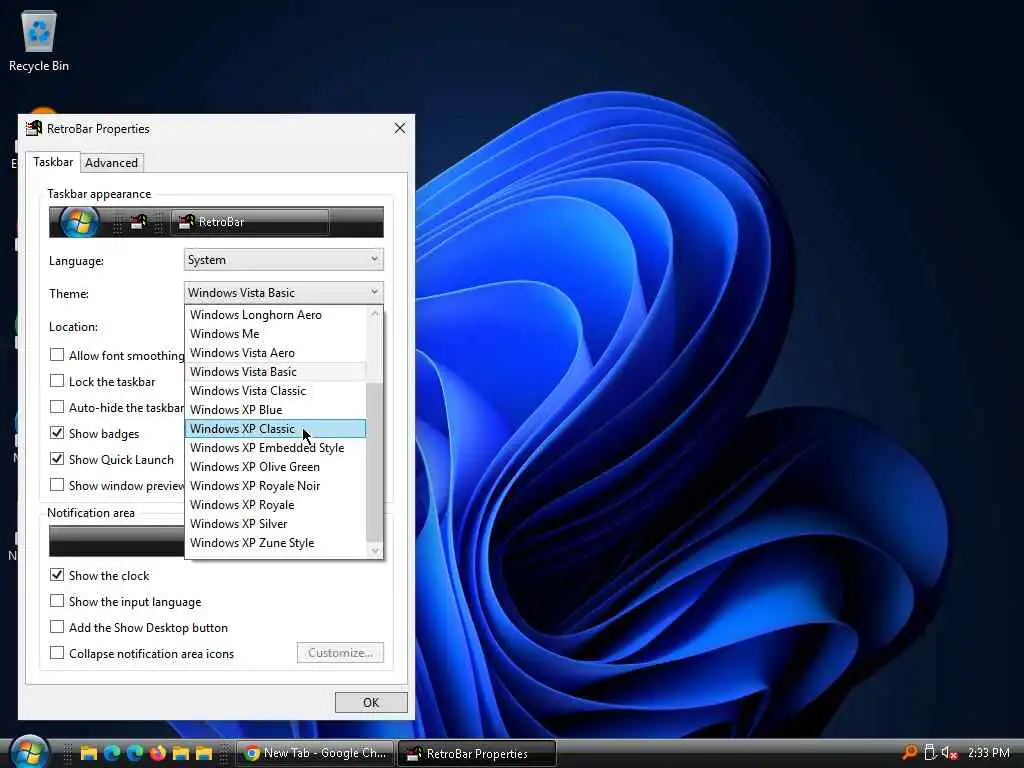Click the OK button

pos(371,702)
